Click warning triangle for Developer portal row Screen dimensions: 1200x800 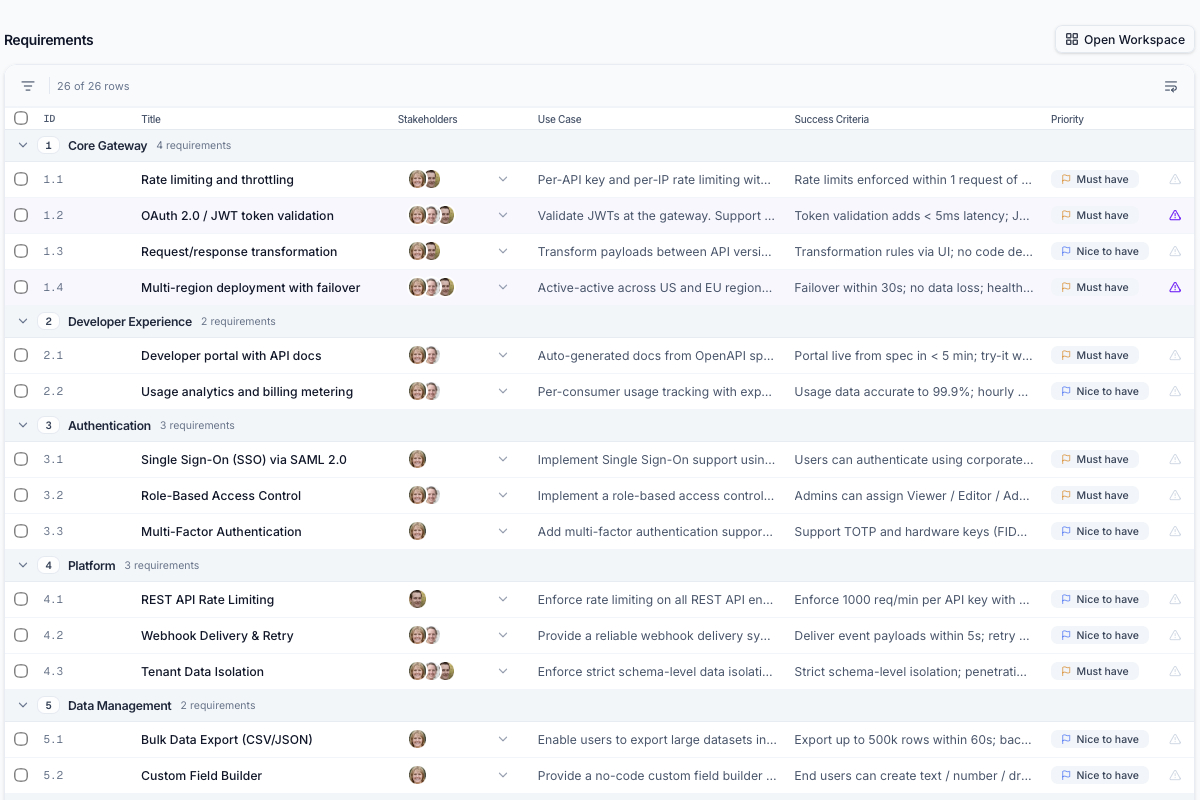click(1175, 356)
